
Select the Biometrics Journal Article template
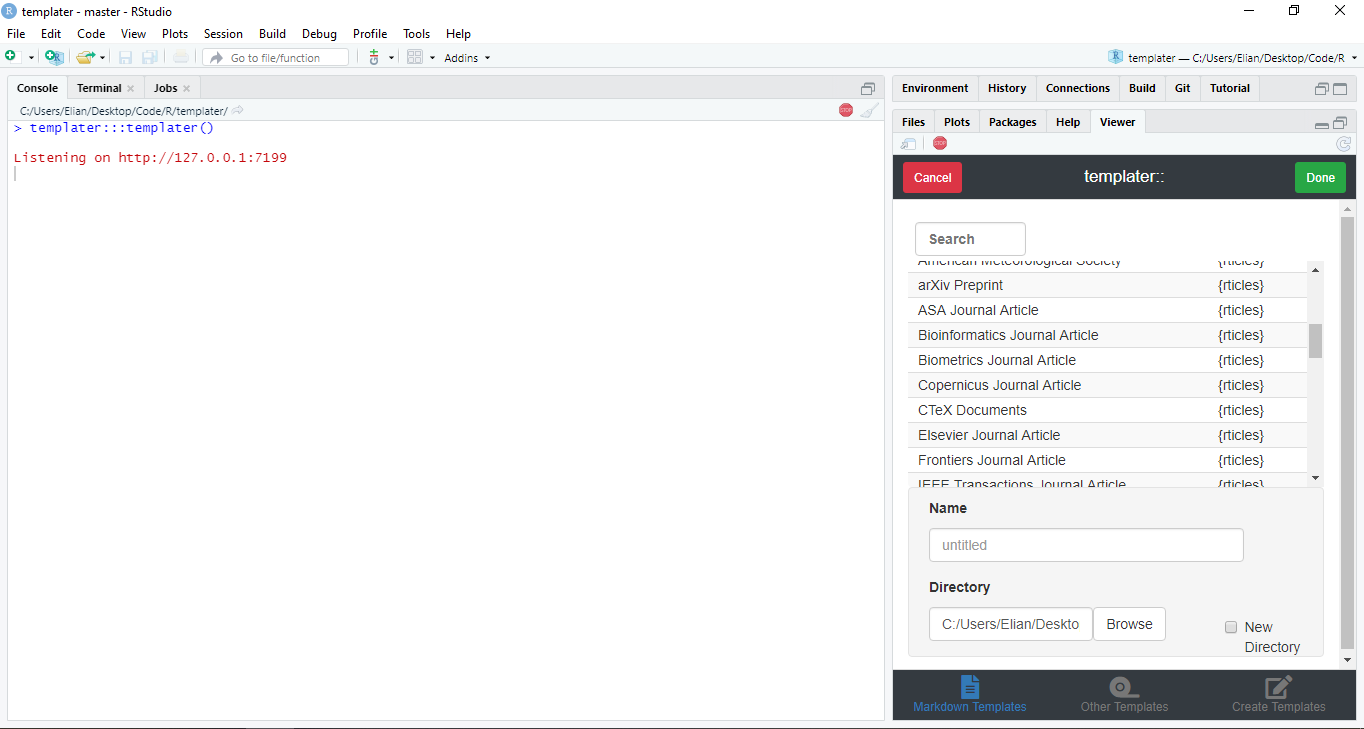tap(1107, 360)
